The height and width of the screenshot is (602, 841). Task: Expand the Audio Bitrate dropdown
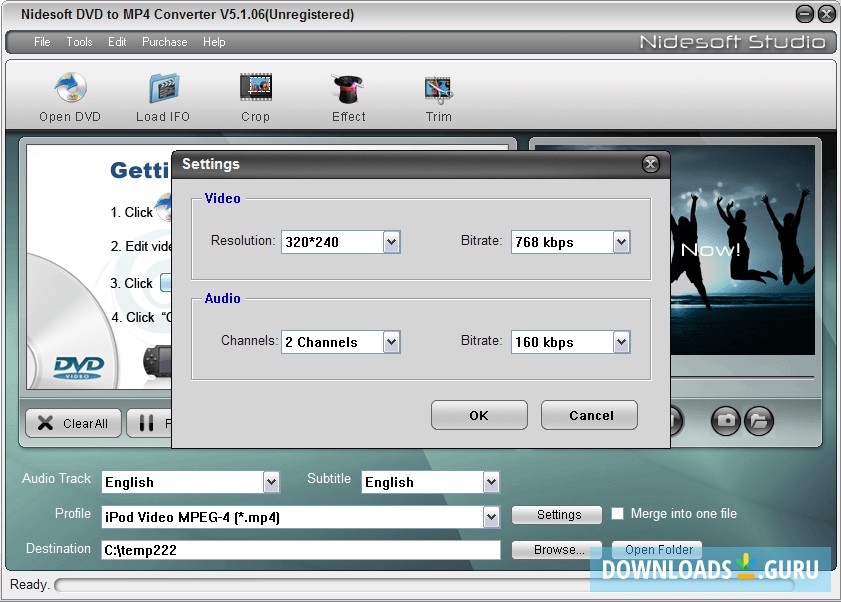pos(621,342)
